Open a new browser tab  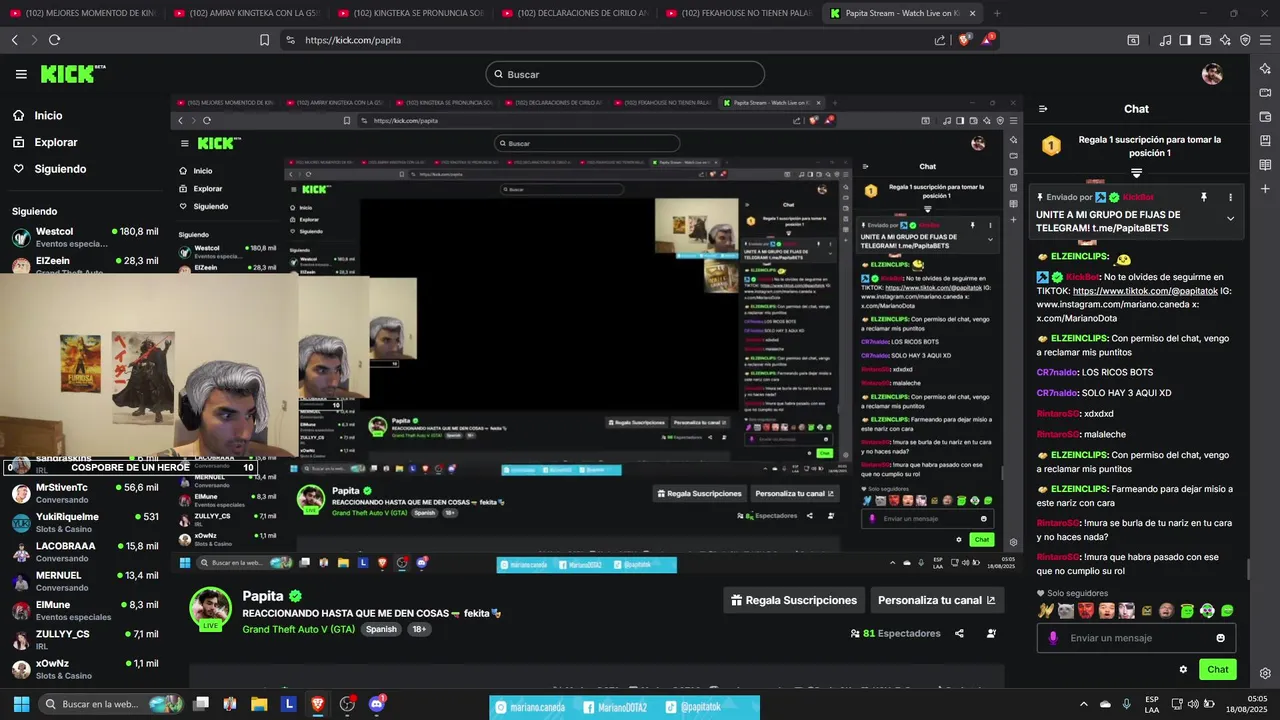(x=998, y=13)
